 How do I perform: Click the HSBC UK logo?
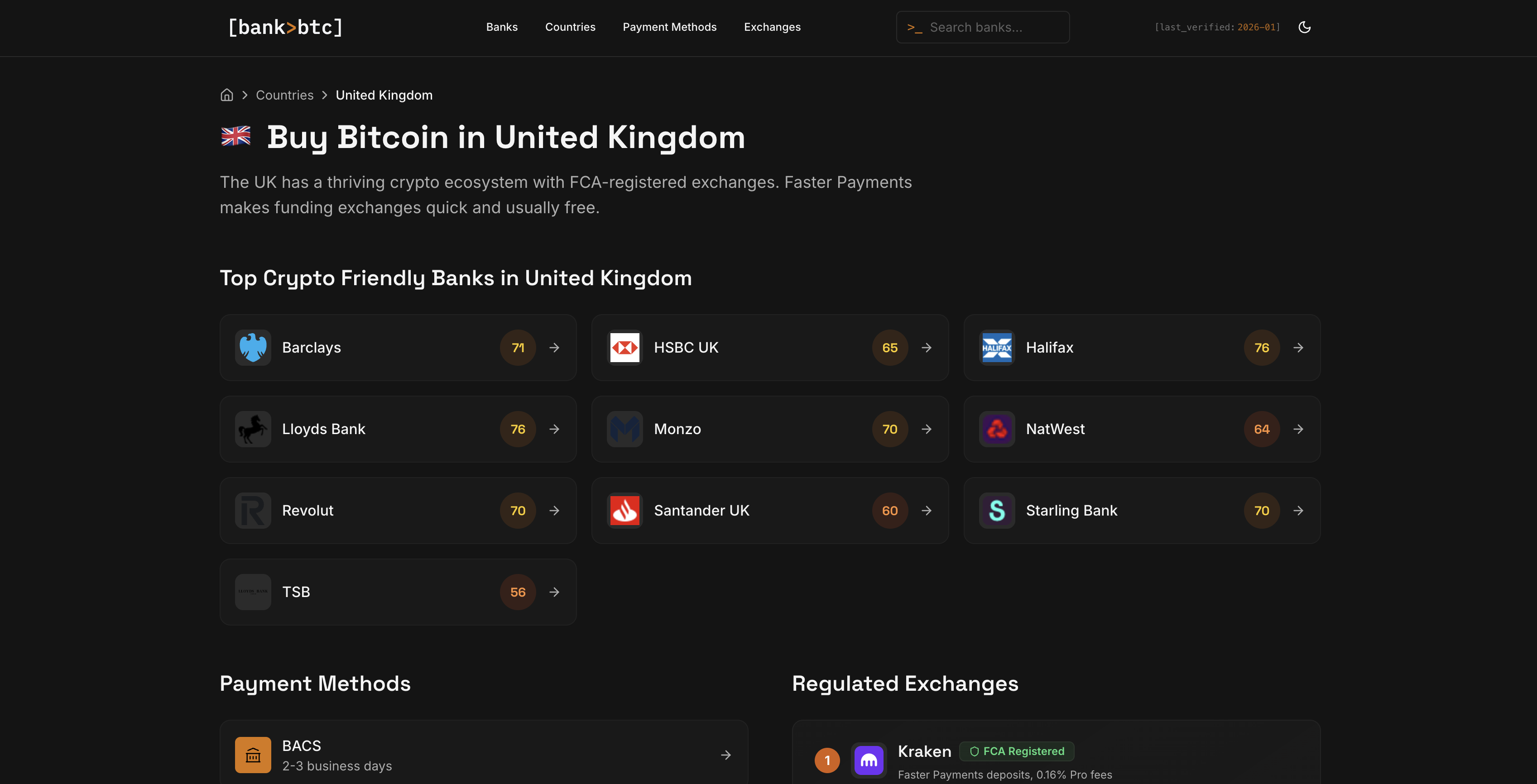624,348
